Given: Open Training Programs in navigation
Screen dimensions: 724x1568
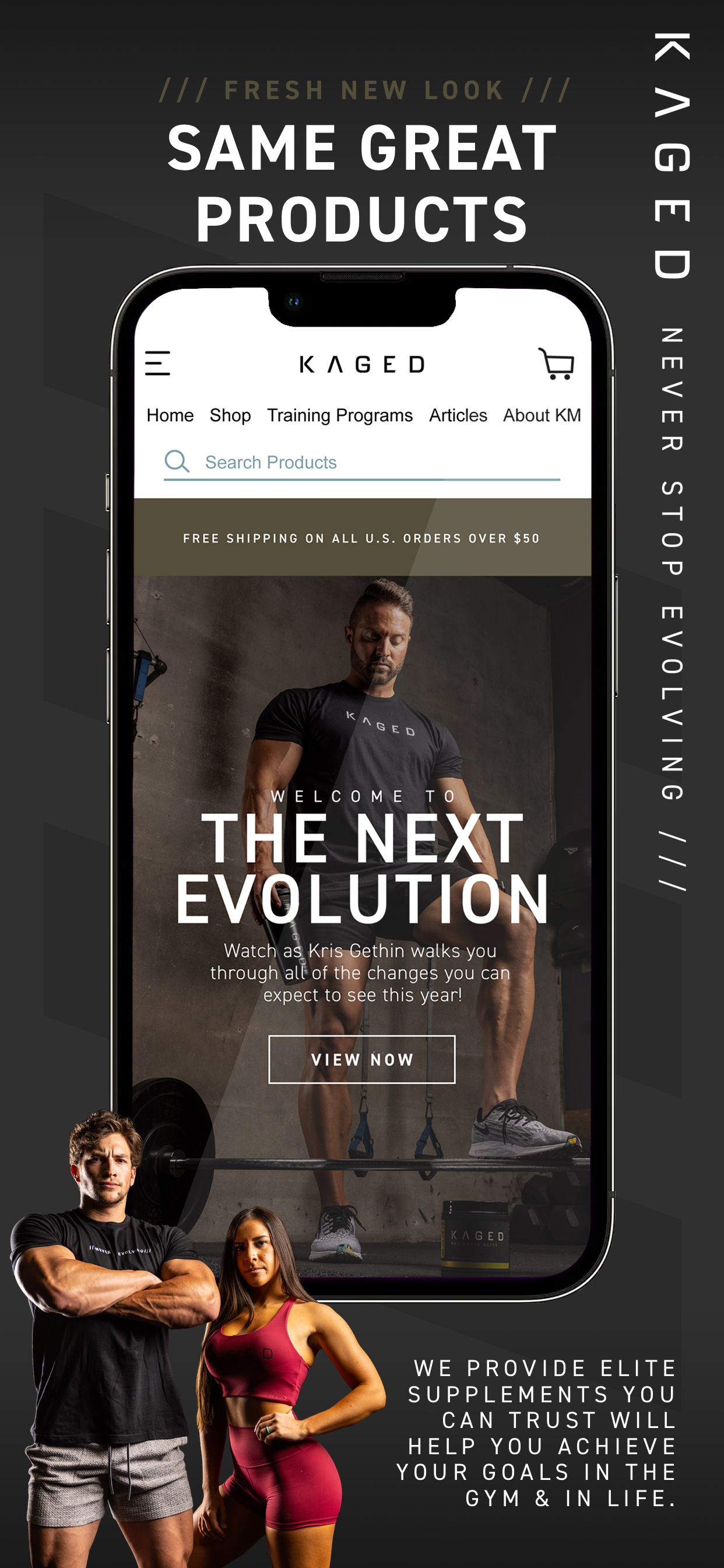Looking at the screenshot, I should 339,415.
